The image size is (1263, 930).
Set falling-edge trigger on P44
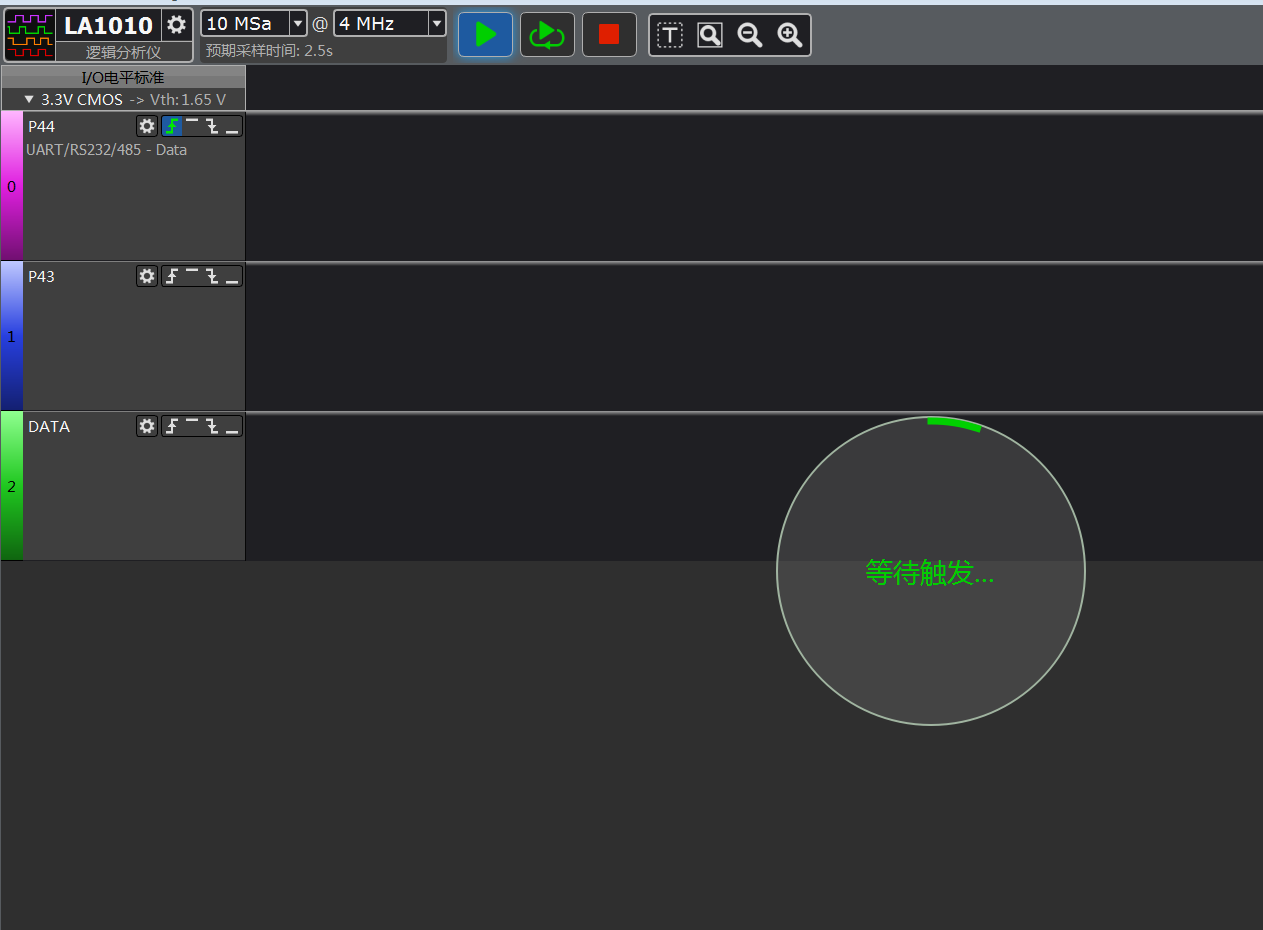[212, 126]
